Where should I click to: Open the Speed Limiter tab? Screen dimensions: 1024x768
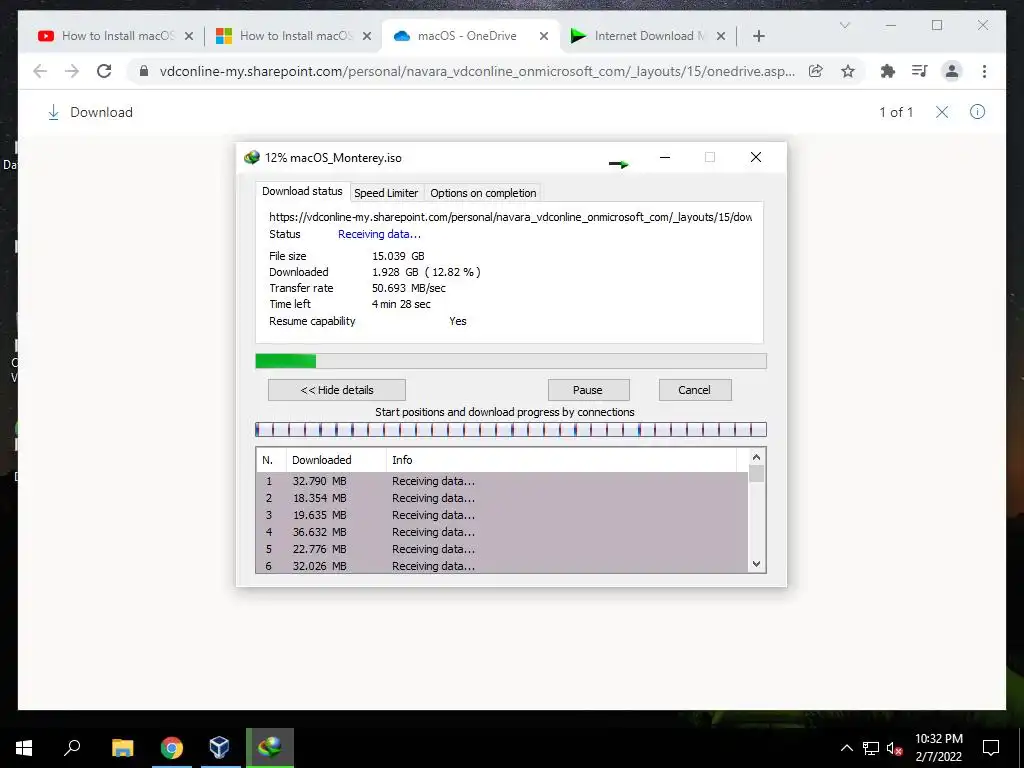pos(386,193)
